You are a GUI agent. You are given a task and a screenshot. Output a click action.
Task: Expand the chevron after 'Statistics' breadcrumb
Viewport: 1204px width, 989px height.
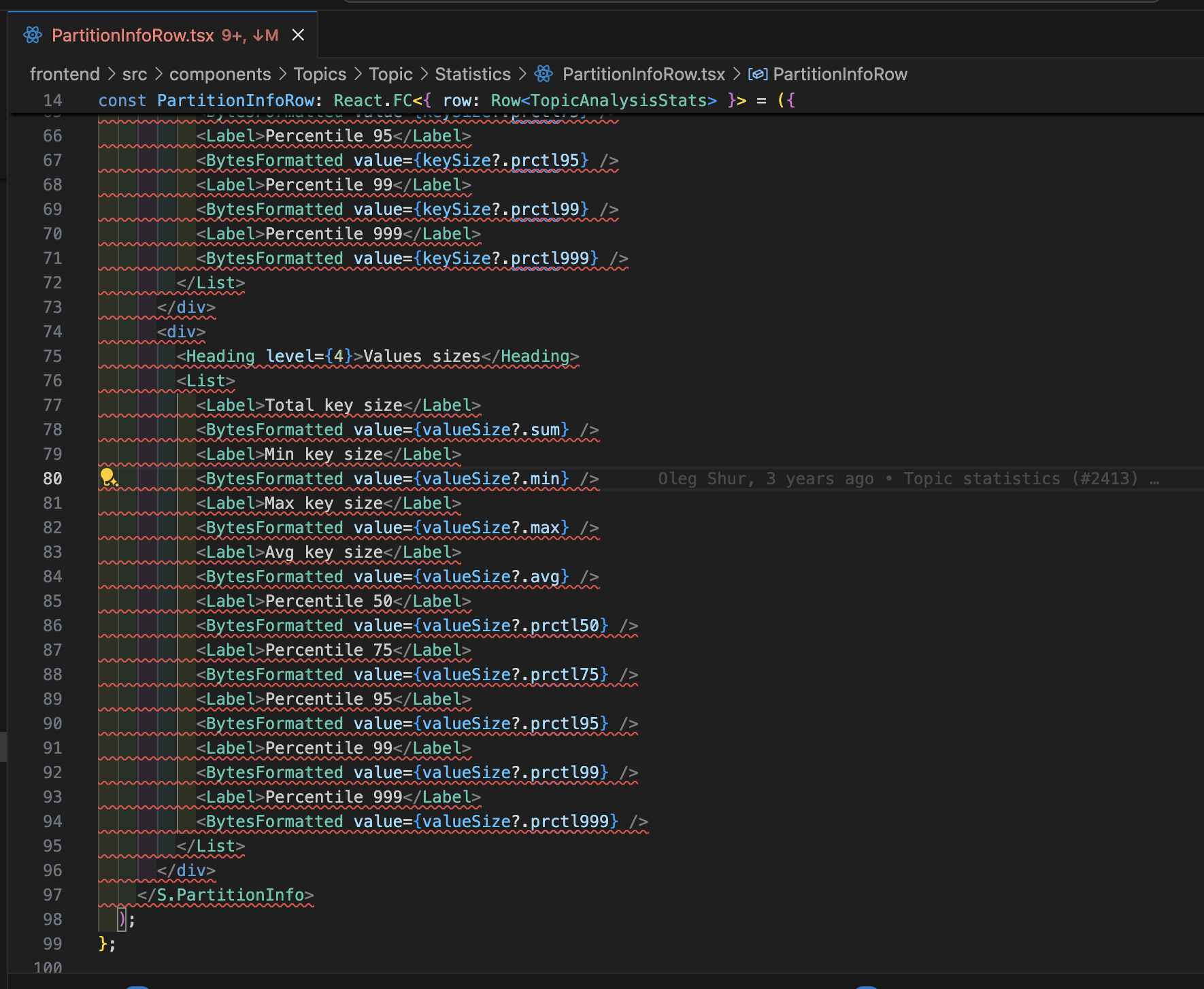[x=522, y=74]
